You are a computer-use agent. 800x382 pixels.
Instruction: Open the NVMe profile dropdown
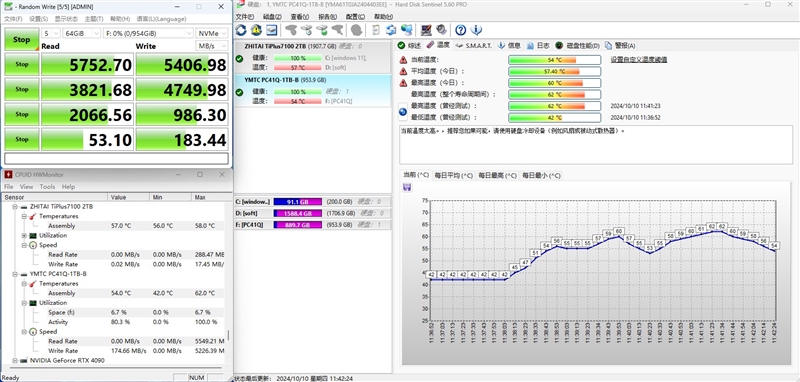[212, 33]
